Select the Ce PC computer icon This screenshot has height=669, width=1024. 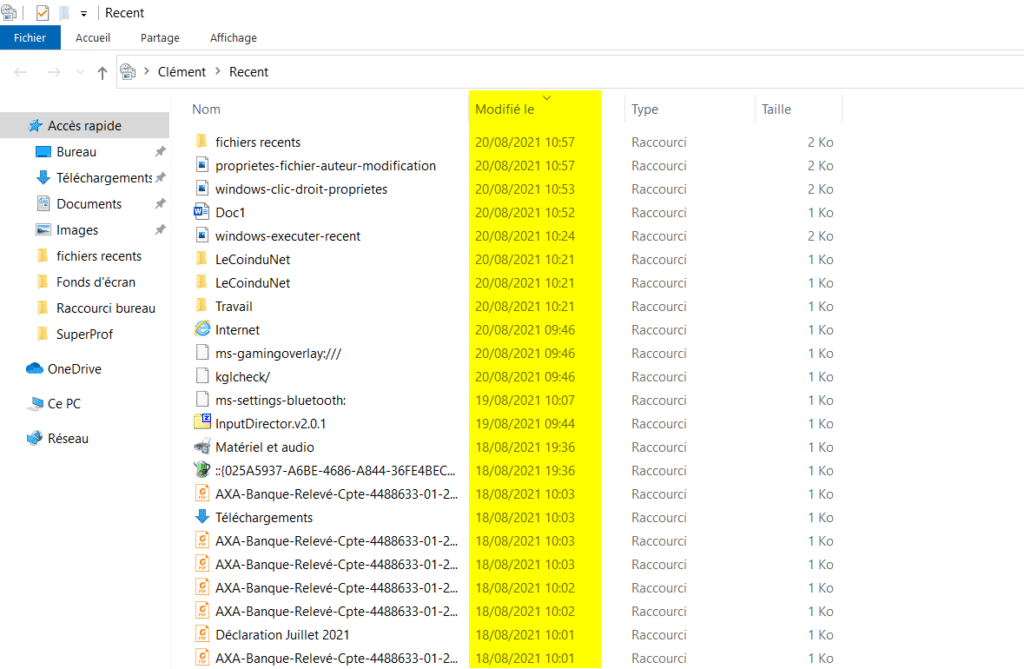pos(35,403)
